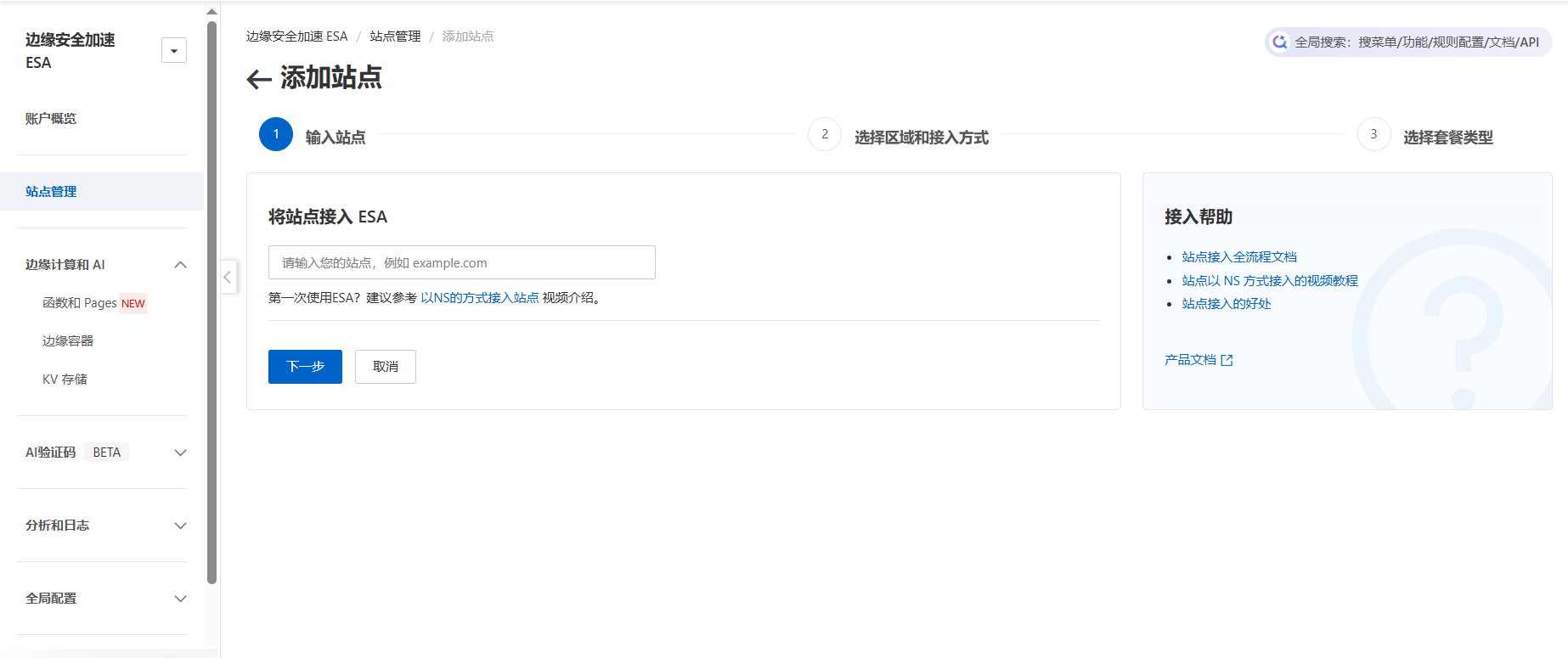Open 站点接入全流程文档 link
Screen dimensions: 1568x658
tap(1239, 257)
